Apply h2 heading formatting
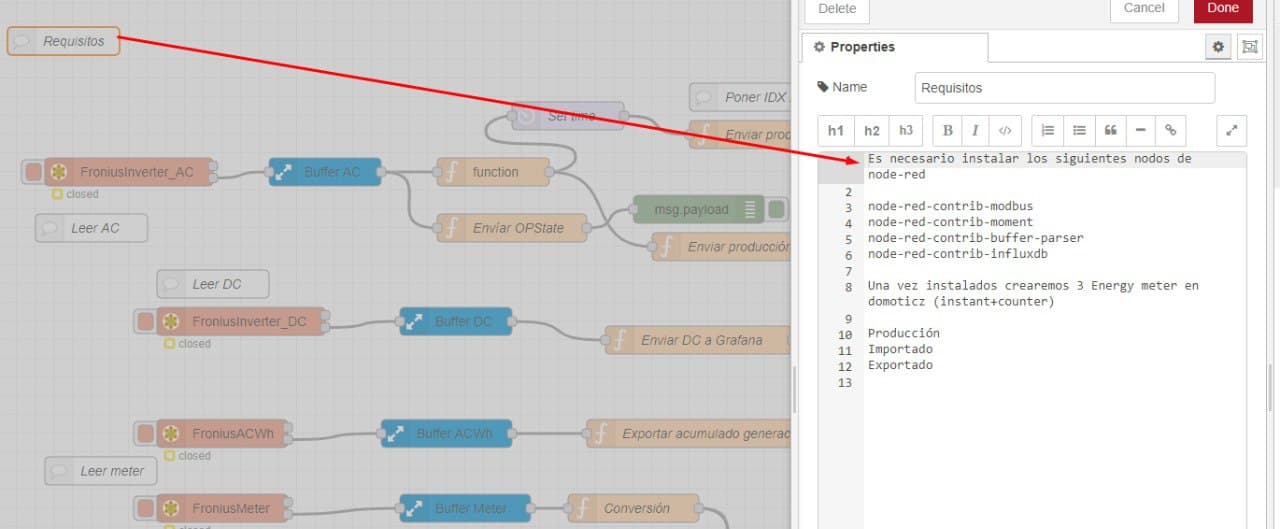This screenshot has width=1280, height=529. point(872,131)
